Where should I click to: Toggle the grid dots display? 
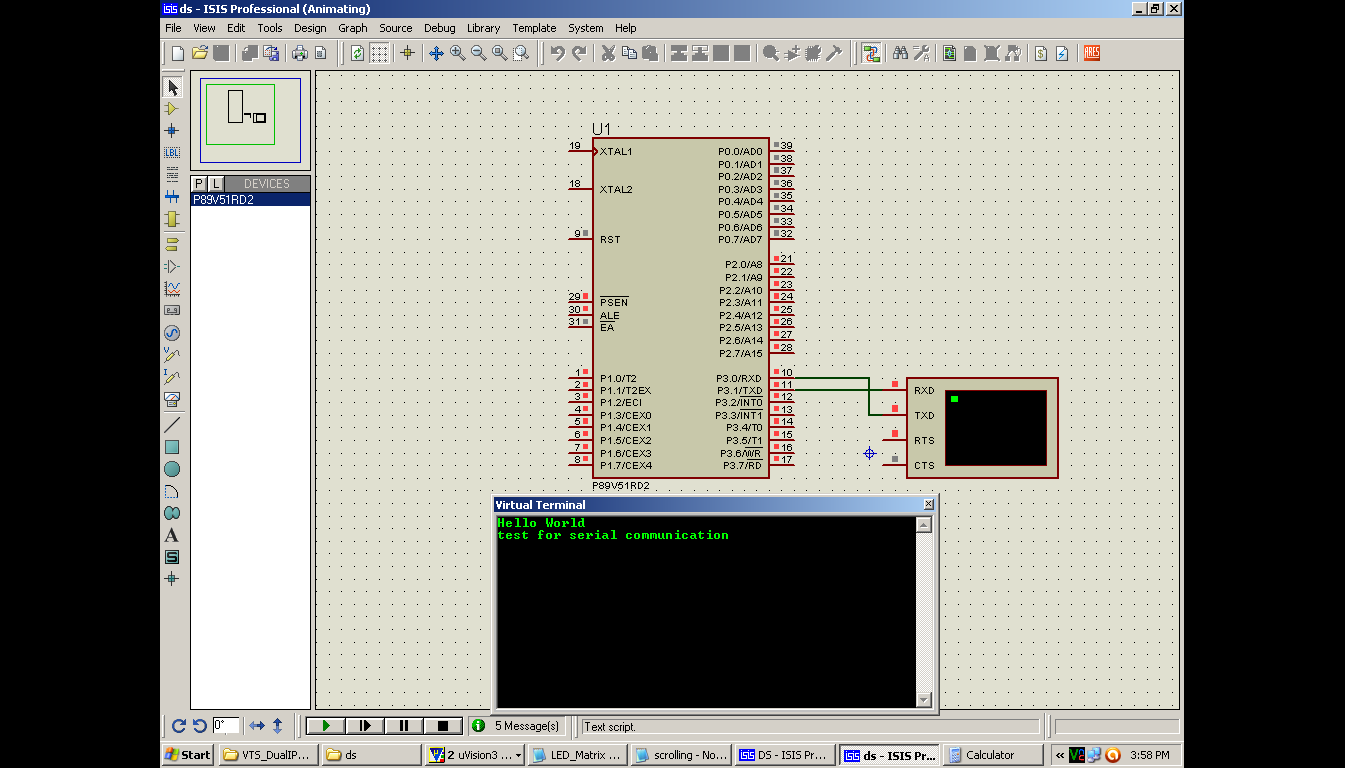point(378,53)
